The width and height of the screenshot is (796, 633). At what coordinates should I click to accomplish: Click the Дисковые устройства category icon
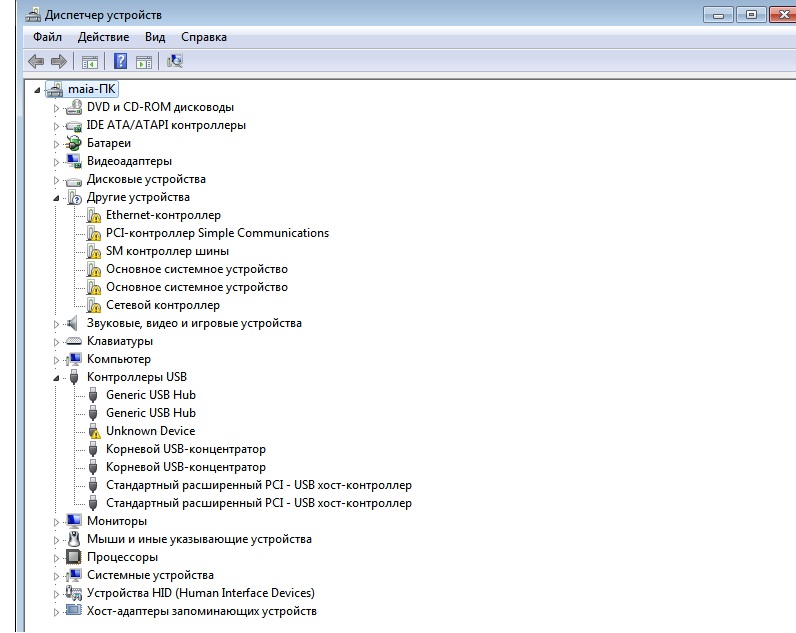pos(74,180)
